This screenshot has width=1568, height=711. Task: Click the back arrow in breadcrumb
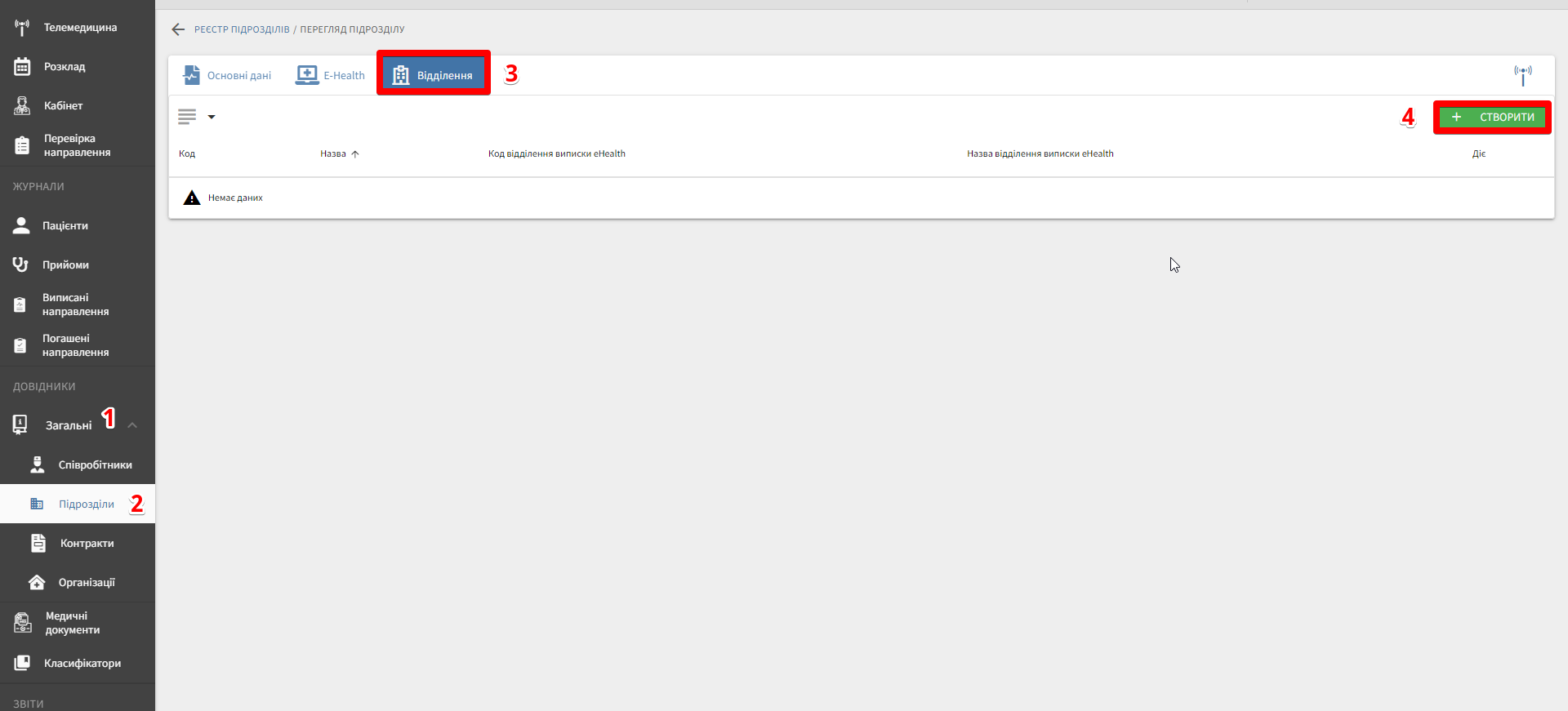pyautogui.click(x=178, y=29)
